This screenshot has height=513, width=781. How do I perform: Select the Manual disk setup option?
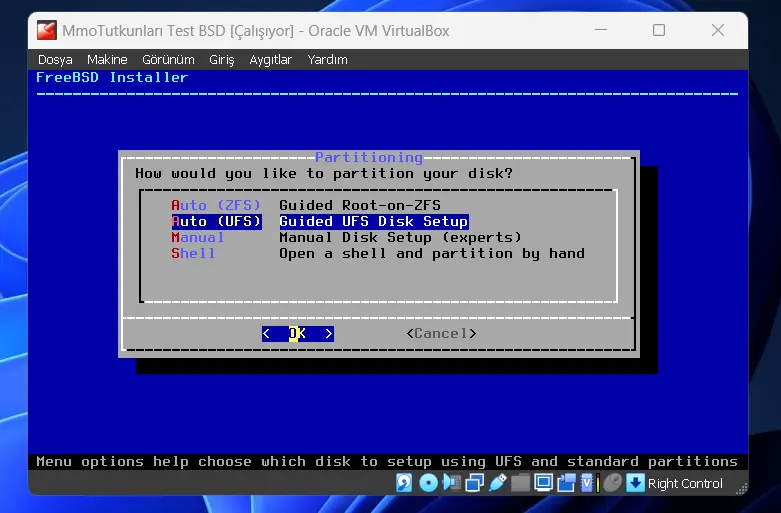tap(197, 237)
